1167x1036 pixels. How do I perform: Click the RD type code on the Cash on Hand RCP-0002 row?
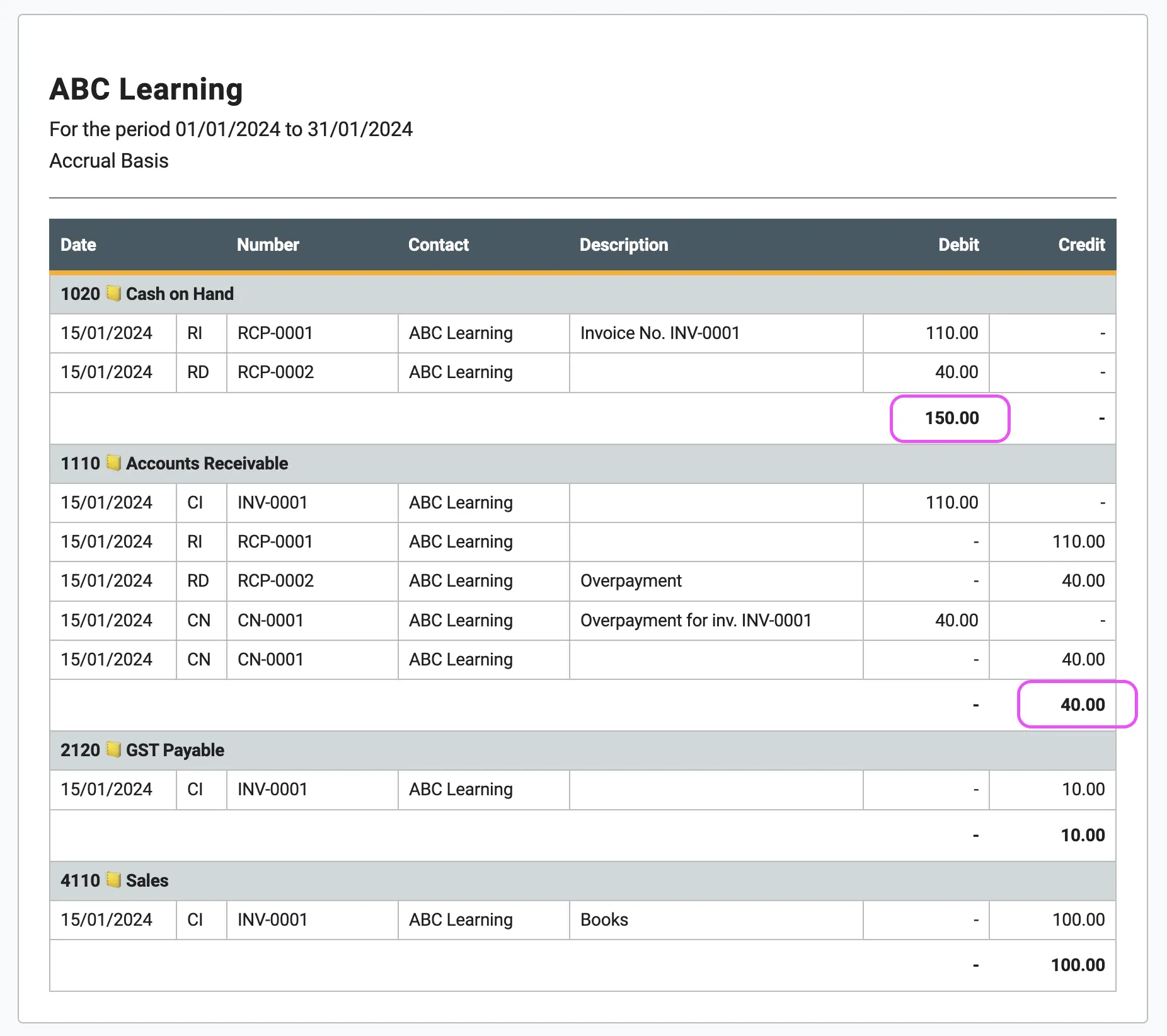(198, 372)
